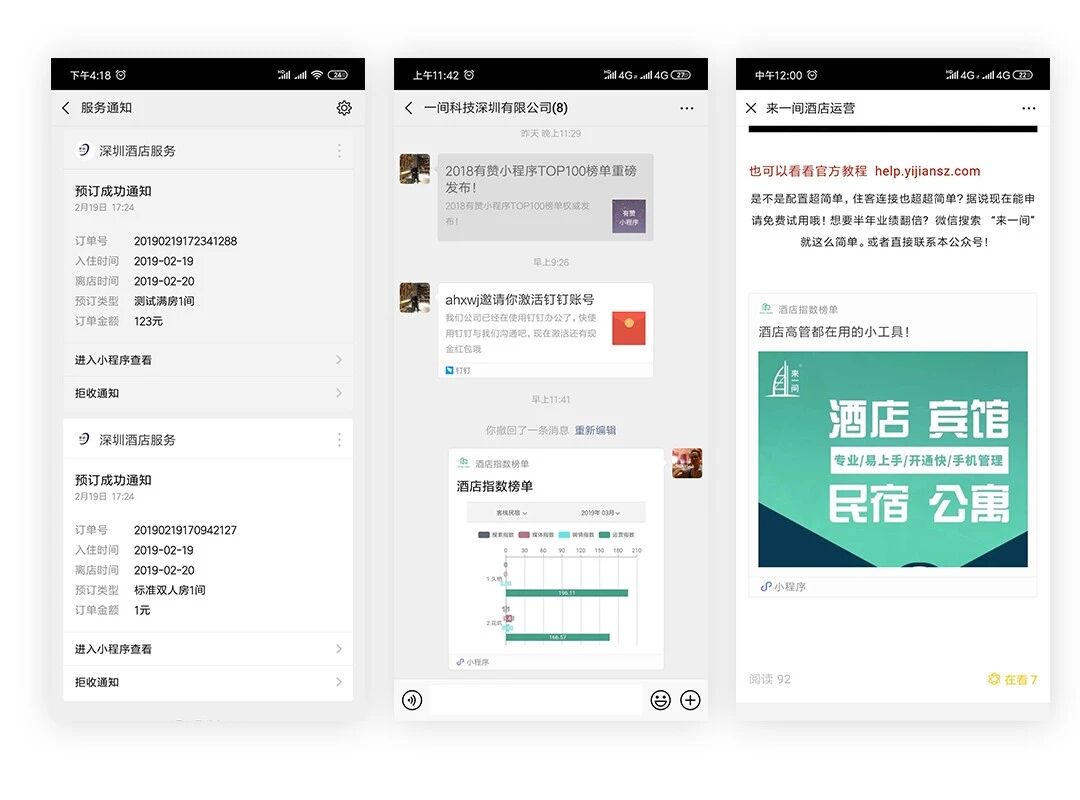Screen dimensions: 1080x800
Task: Click 重新编辑 link after recalled message
Action: click(596, 430)
